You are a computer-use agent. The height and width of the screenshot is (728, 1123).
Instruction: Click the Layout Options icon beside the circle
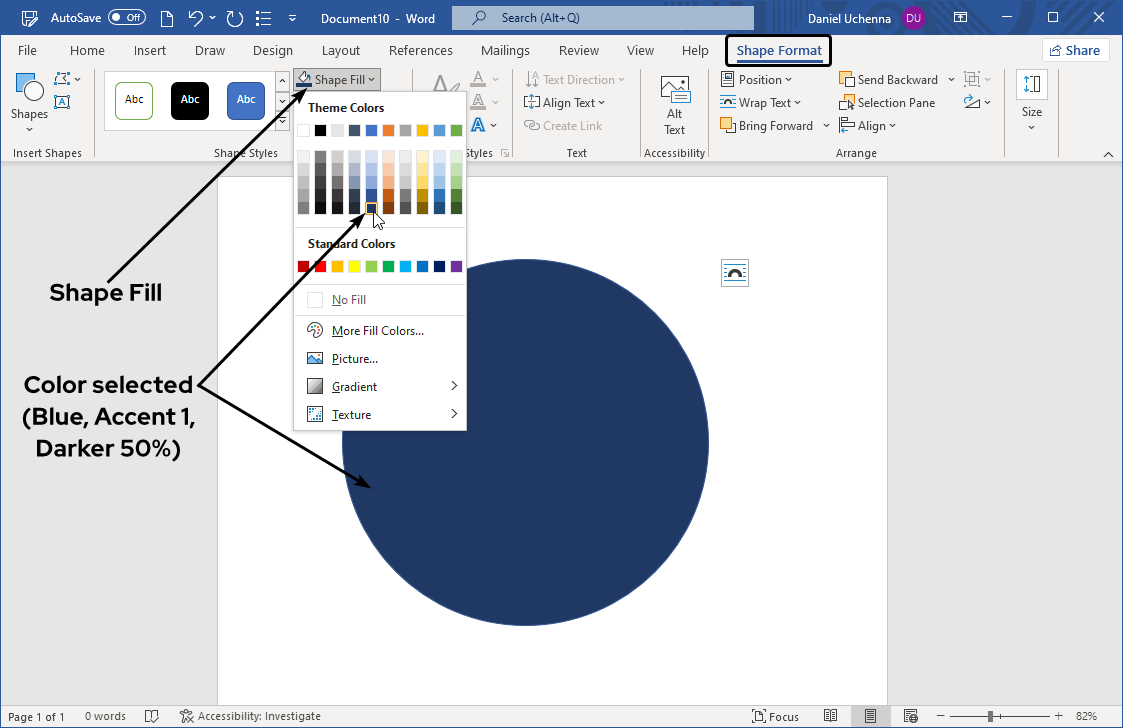click(x=735, y=273)
